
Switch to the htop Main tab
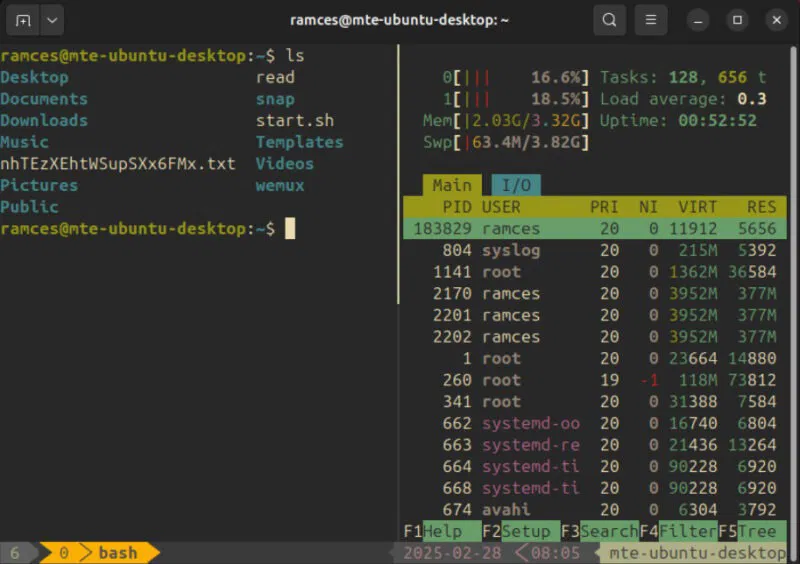451,185
